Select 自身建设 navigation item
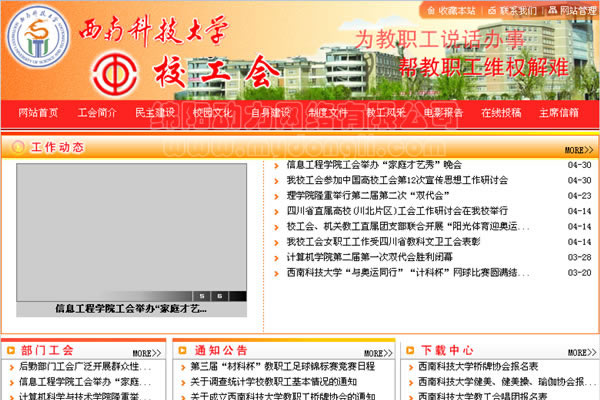 [271, 113]
